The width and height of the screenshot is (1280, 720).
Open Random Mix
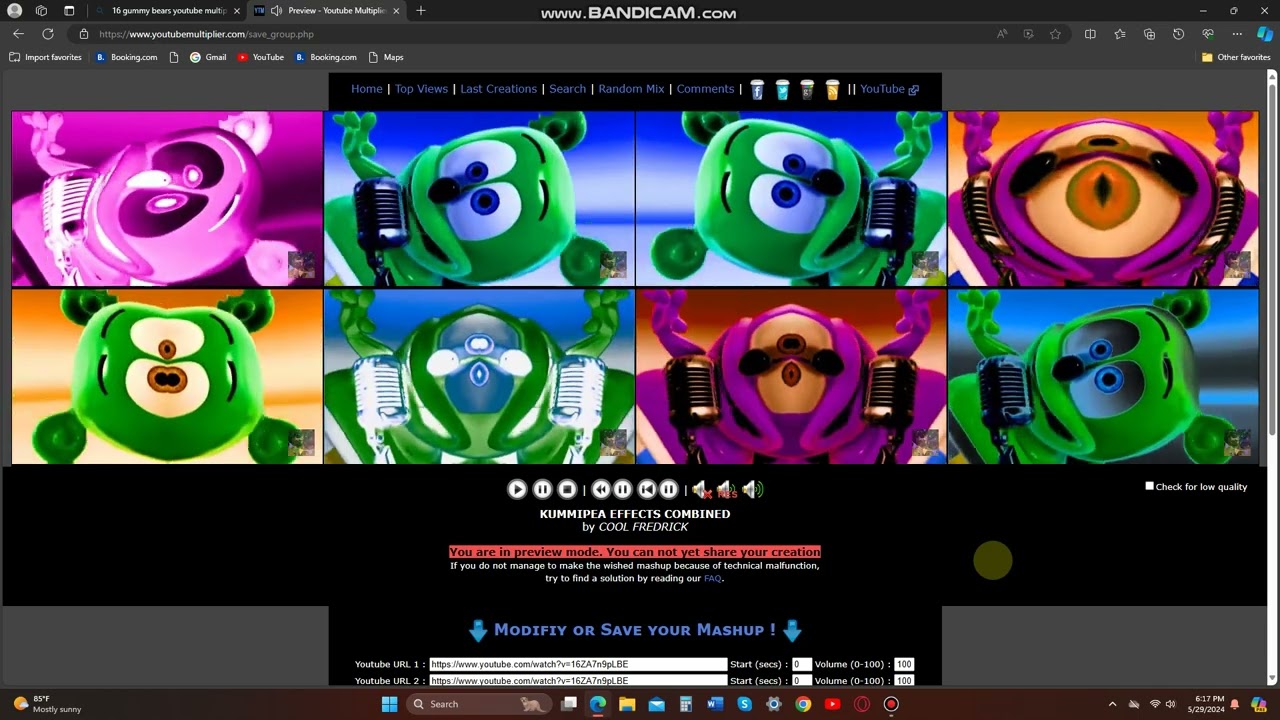click(x=631, y=89)
